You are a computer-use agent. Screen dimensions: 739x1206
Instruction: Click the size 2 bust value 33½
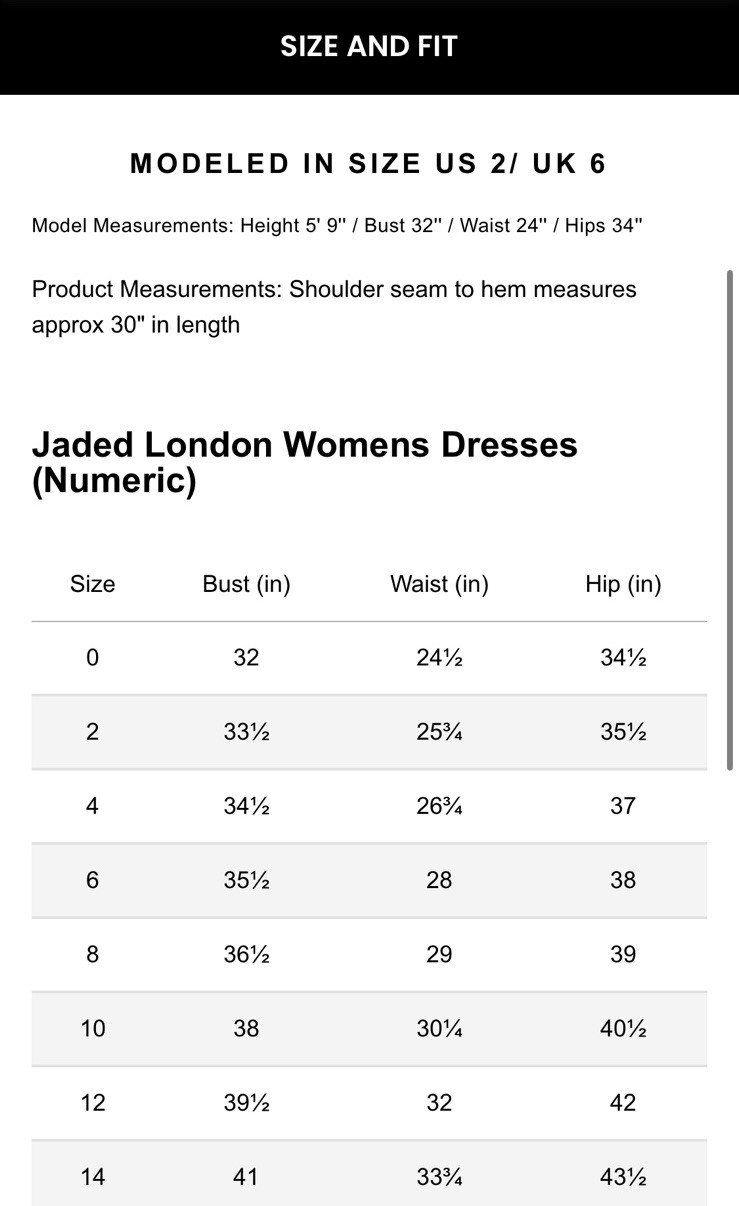246,732
